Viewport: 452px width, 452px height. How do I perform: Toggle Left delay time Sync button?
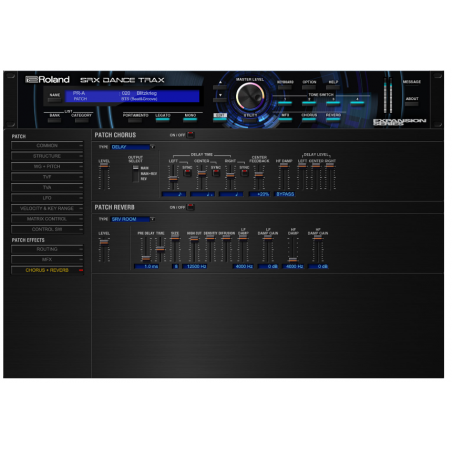(x=187, y=173)
